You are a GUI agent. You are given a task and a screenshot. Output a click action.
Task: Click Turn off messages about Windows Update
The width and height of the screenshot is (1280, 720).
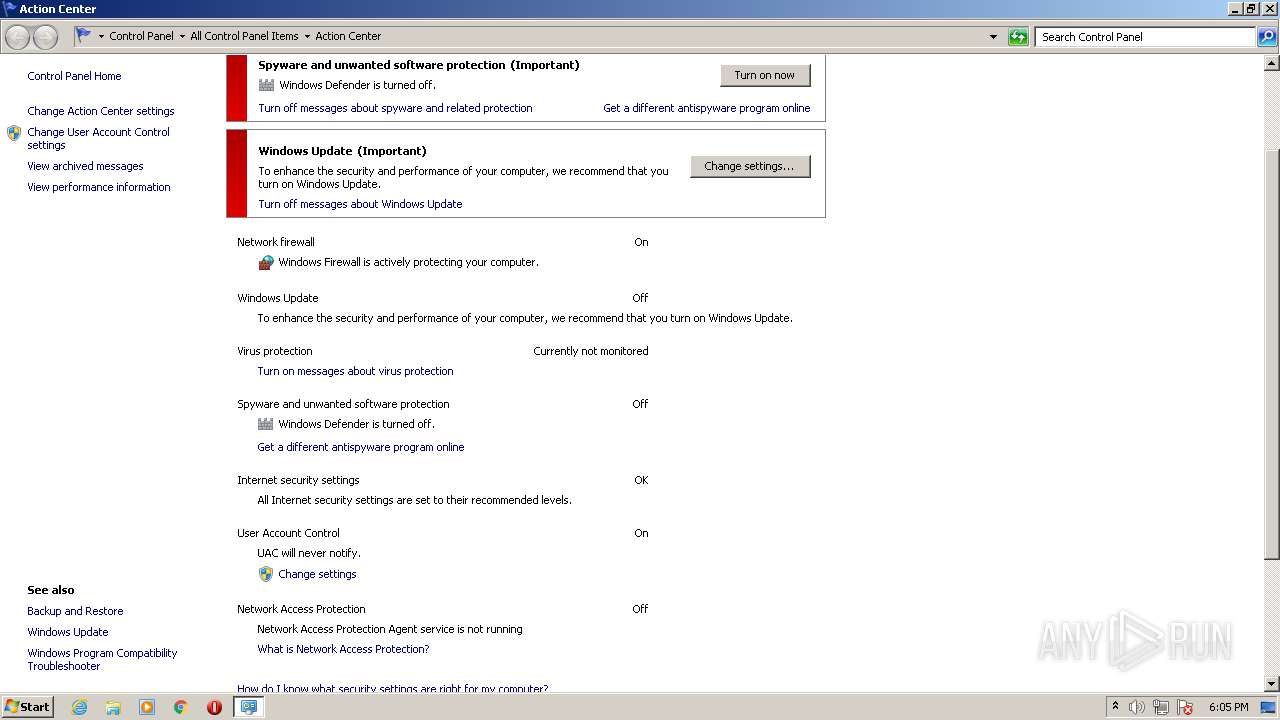[x=360, y=204]
